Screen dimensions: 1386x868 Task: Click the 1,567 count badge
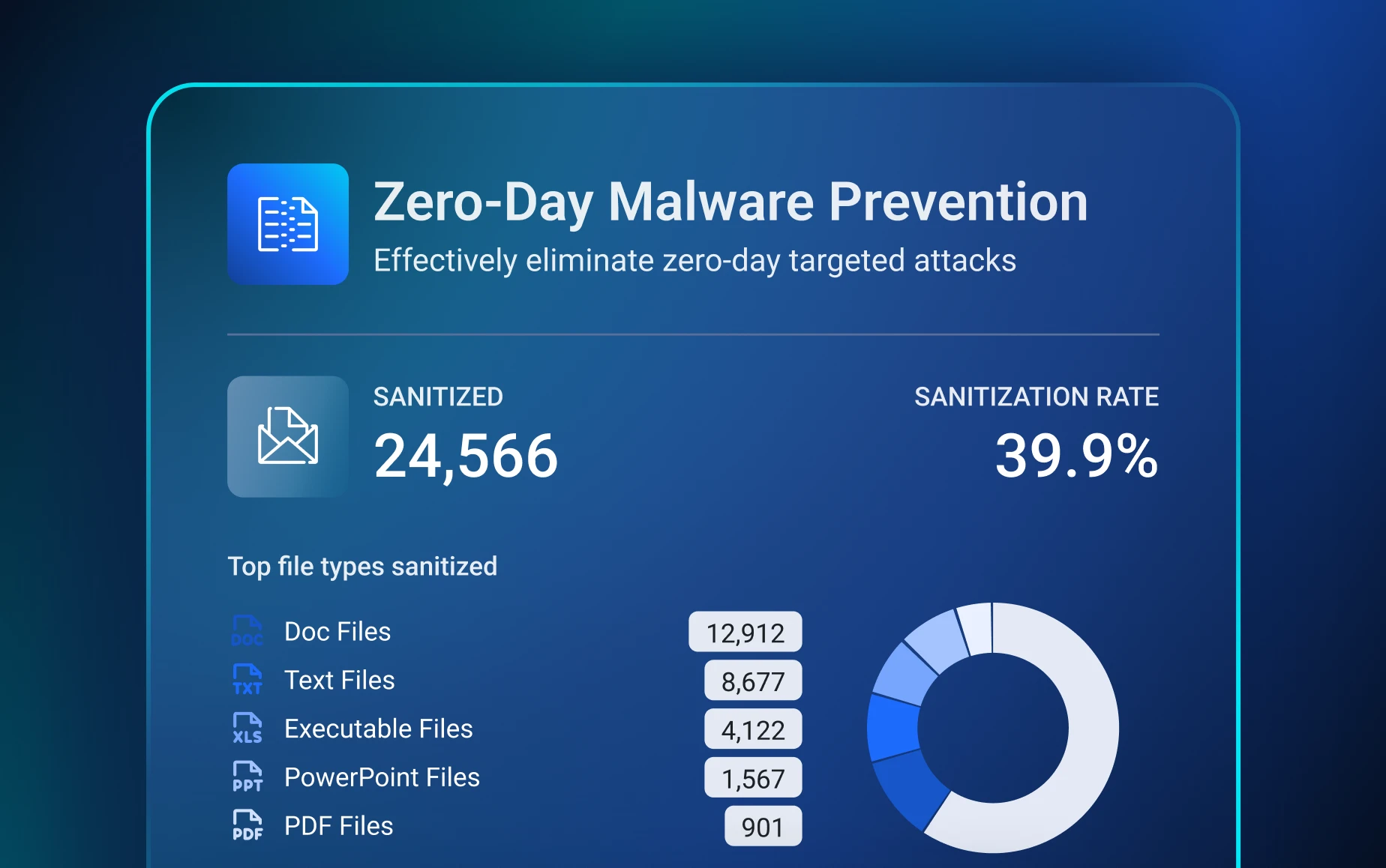coord(753,779)
